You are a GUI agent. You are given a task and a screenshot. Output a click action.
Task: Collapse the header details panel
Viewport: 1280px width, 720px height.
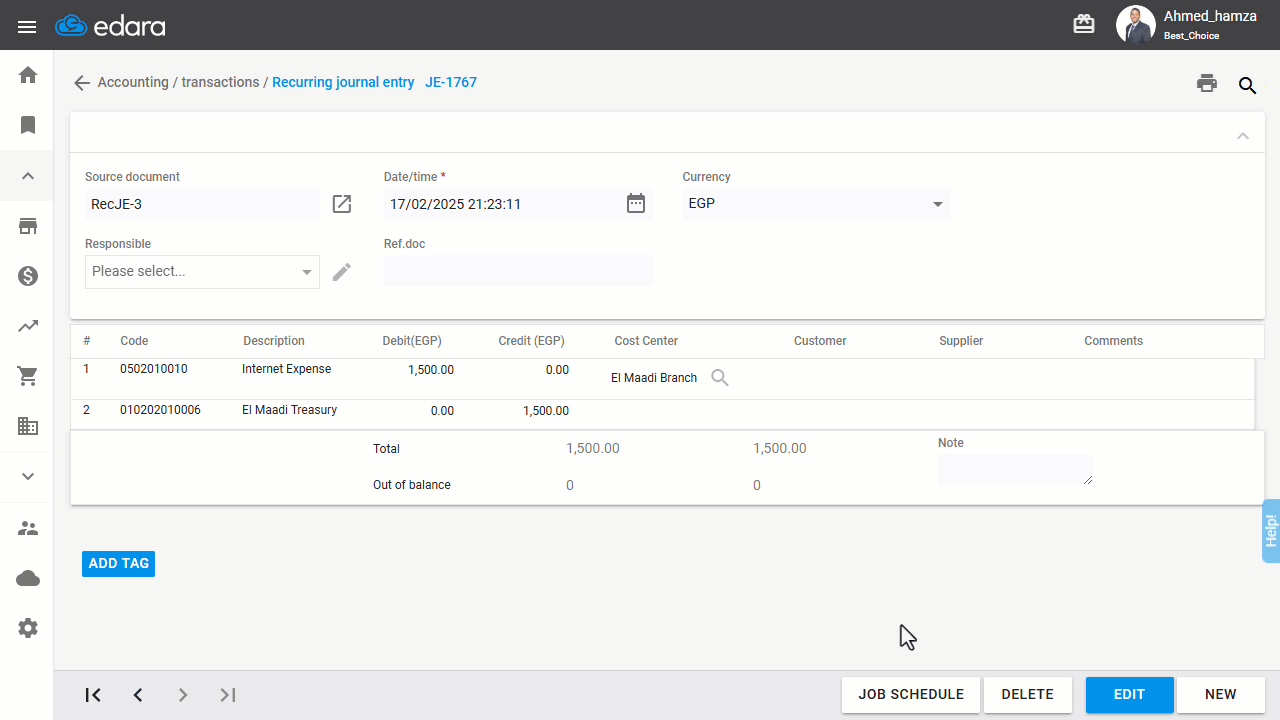coord(1243,136)
